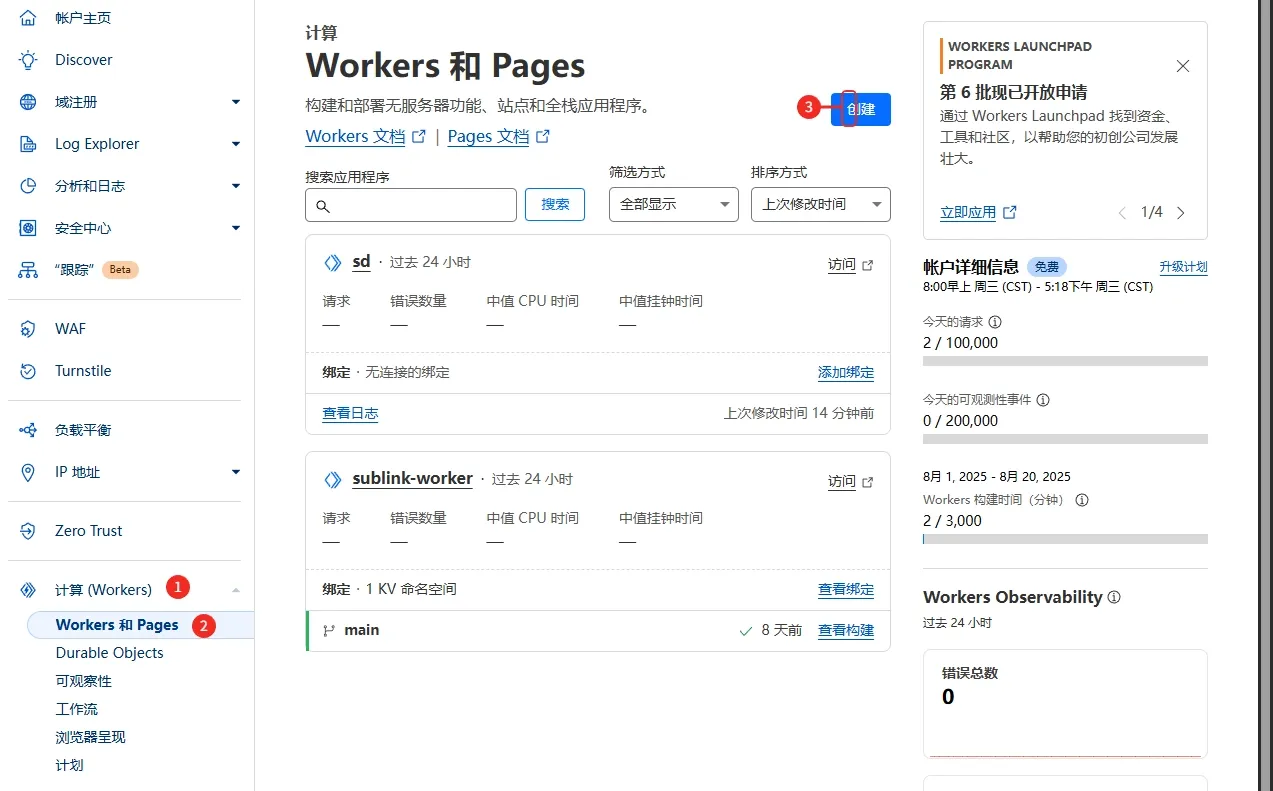Click the 今天的可观测性事件 usage progress bar
This screenshot has height=791, width=1273.
point(1065,439)
